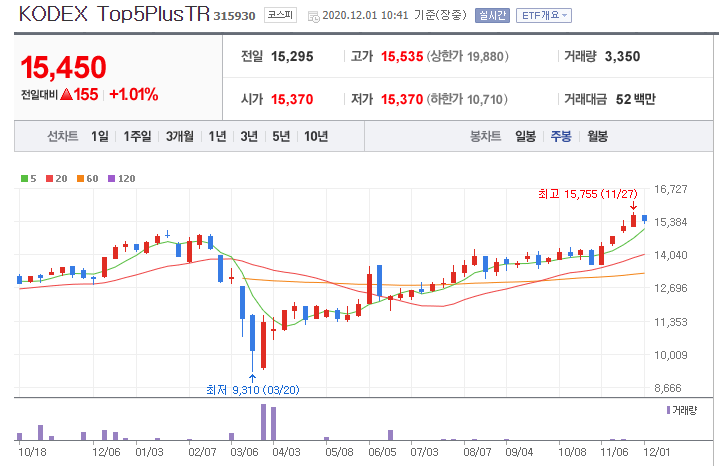
Task: Switch to 일봉 daily candle chart
Action: tap(525, 136)
